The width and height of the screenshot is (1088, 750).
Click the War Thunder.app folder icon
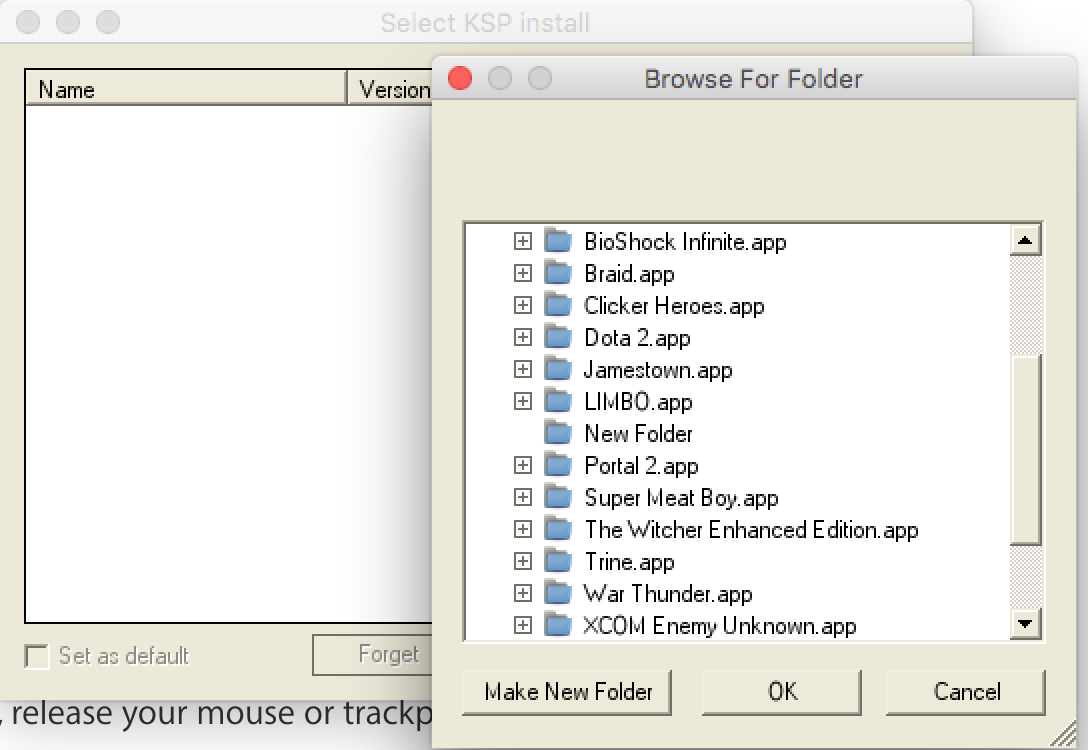tap(558, 593)
